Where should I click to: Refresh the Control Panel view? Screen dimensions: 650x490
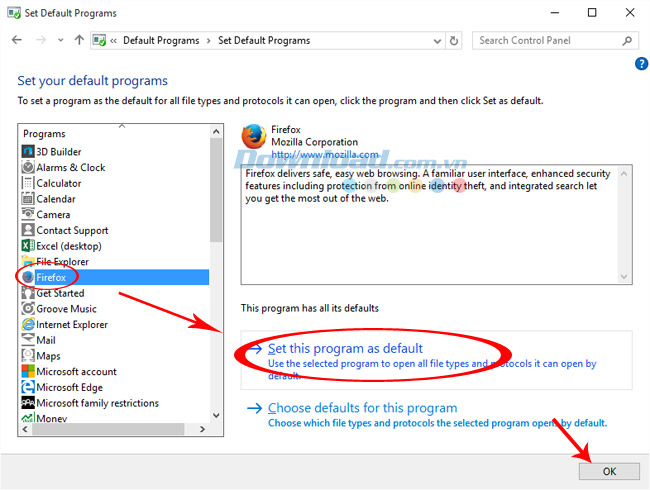coord(454,41)
